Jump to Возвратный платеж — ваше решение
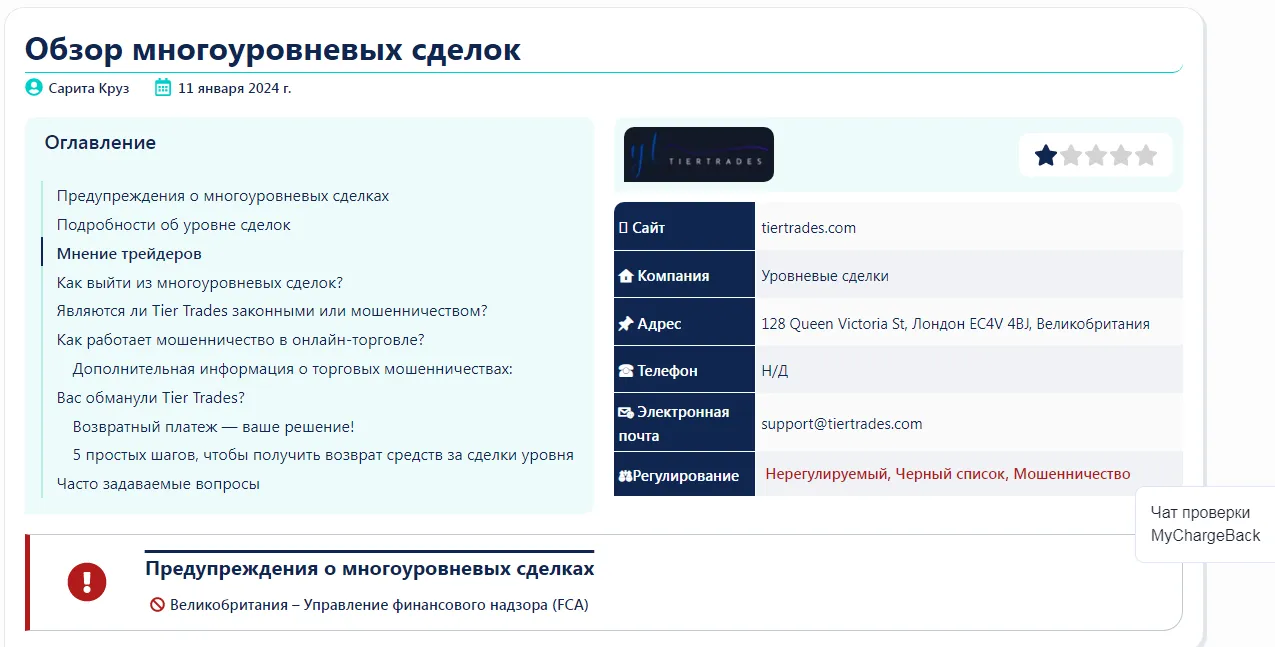Viewport: 1275px width, 647px height. (x=214, y=427)
